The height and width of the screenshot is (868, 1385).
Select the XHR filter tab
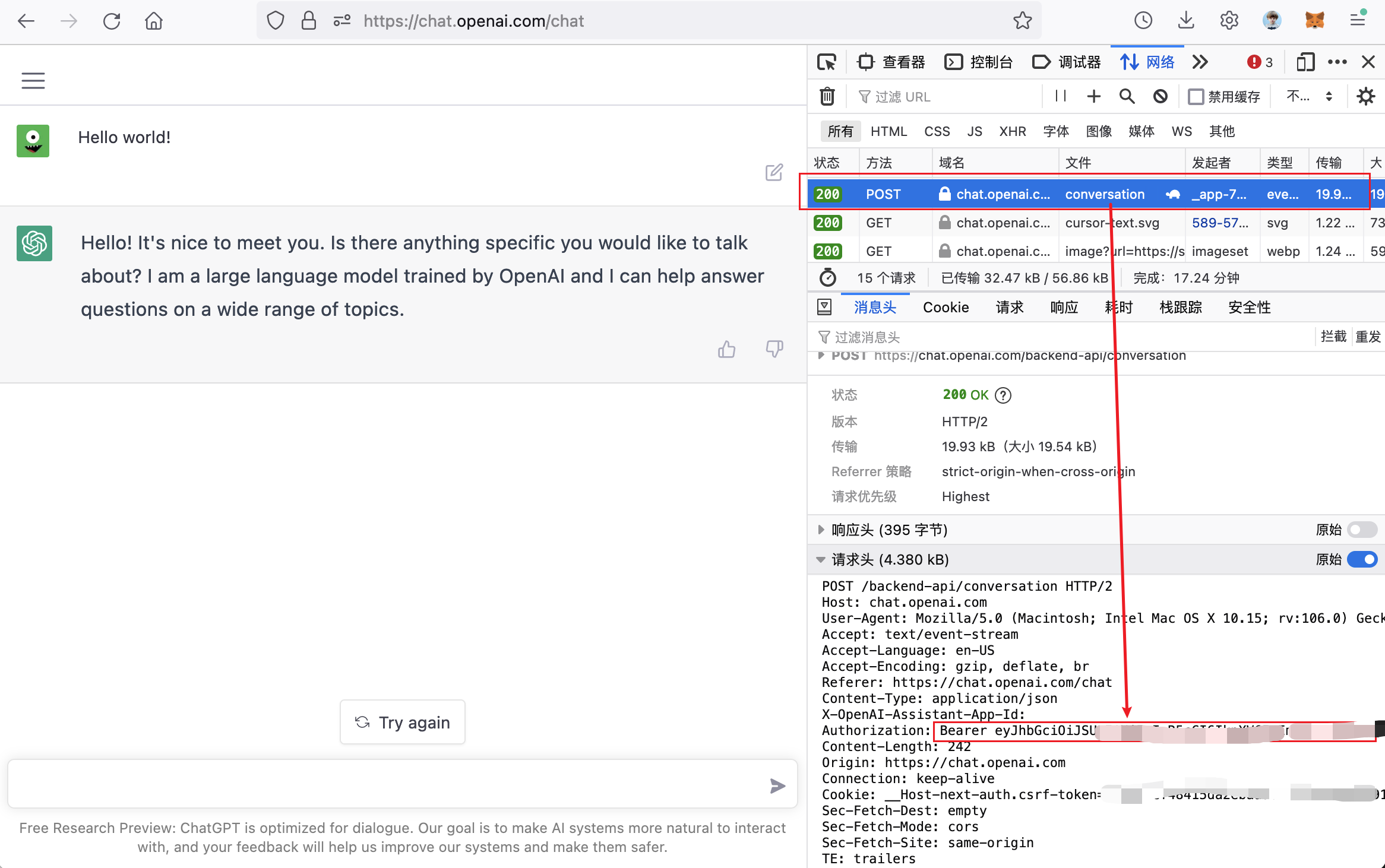tap(1012, 131)
